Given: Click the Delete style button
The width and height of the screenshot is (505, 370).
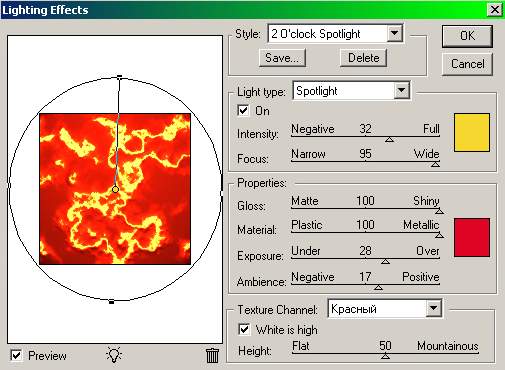Looking at the screenshot, I should tap(363, 58).
